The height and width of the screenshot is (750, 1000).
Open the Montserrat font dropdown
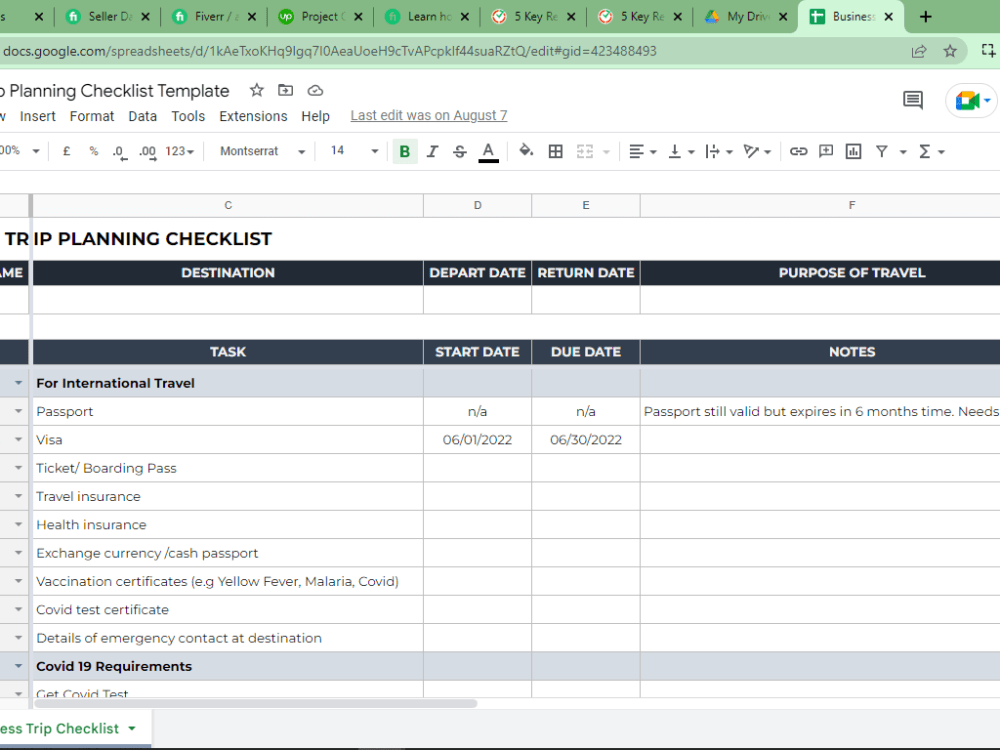(262, 151)
